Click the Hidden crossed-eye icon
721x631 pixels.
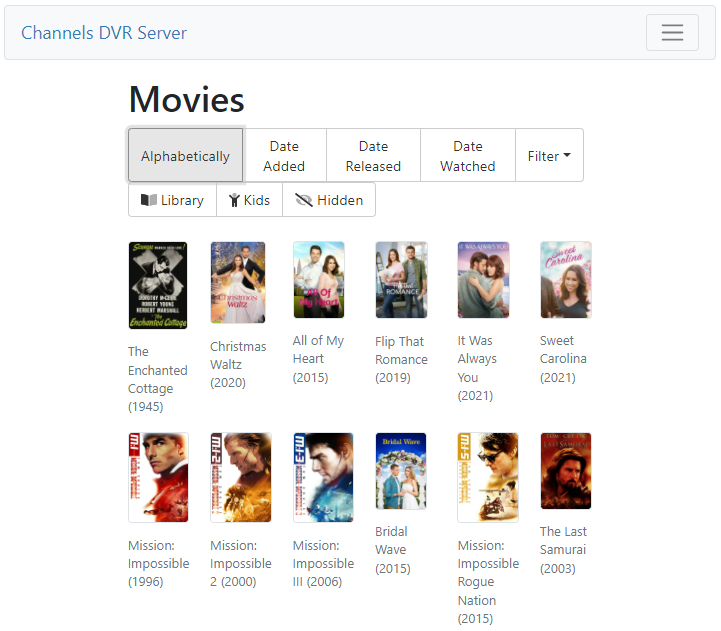pos(304,200)
